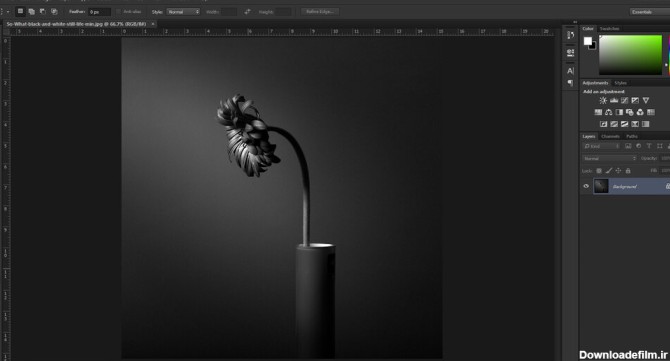Toggle Lock position icon
The width and height of the screenshot is (670, 361).
tap(618, 171)
